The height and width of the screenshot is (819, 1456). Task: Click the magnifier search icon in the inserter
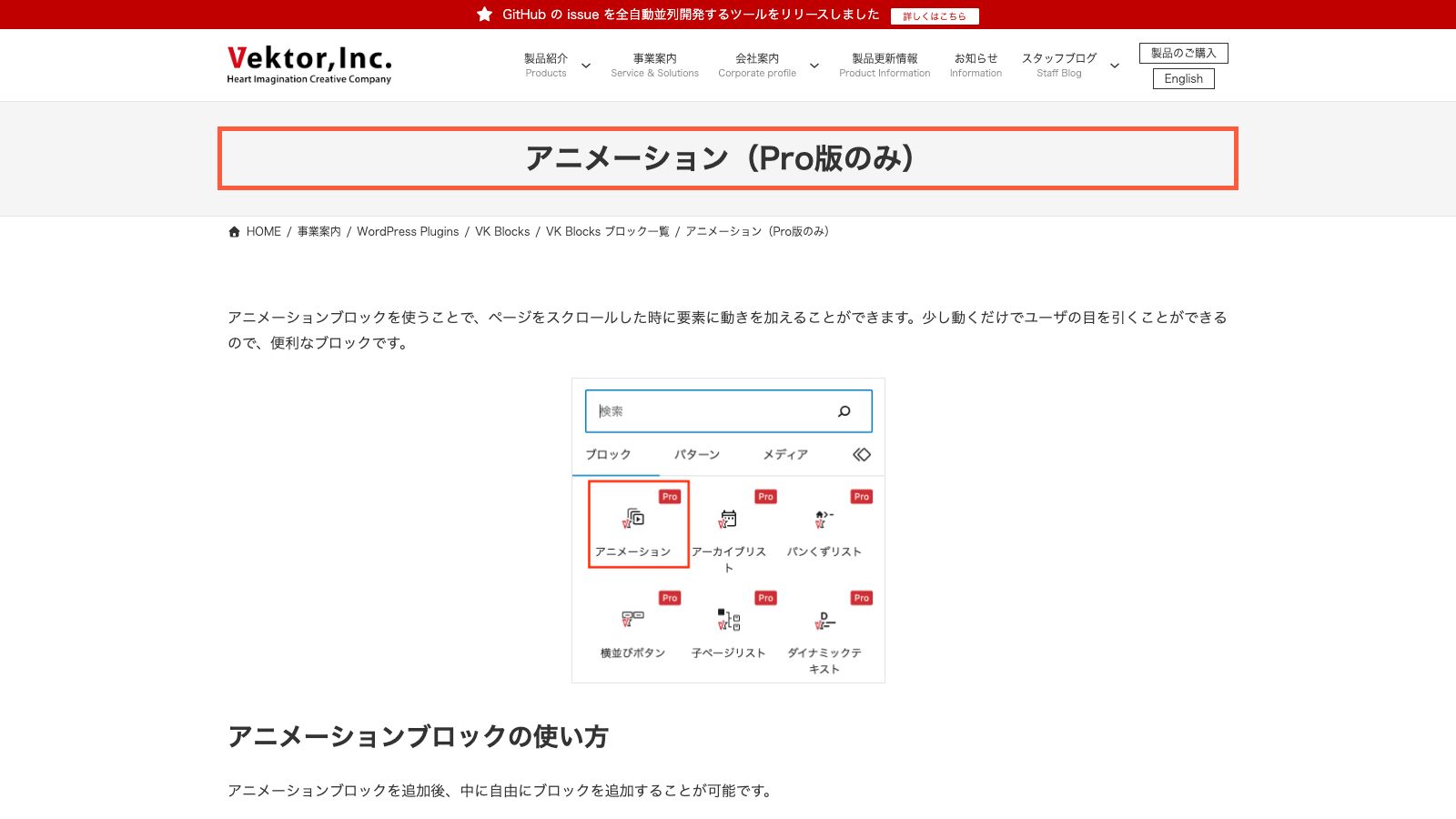point(844,411)
